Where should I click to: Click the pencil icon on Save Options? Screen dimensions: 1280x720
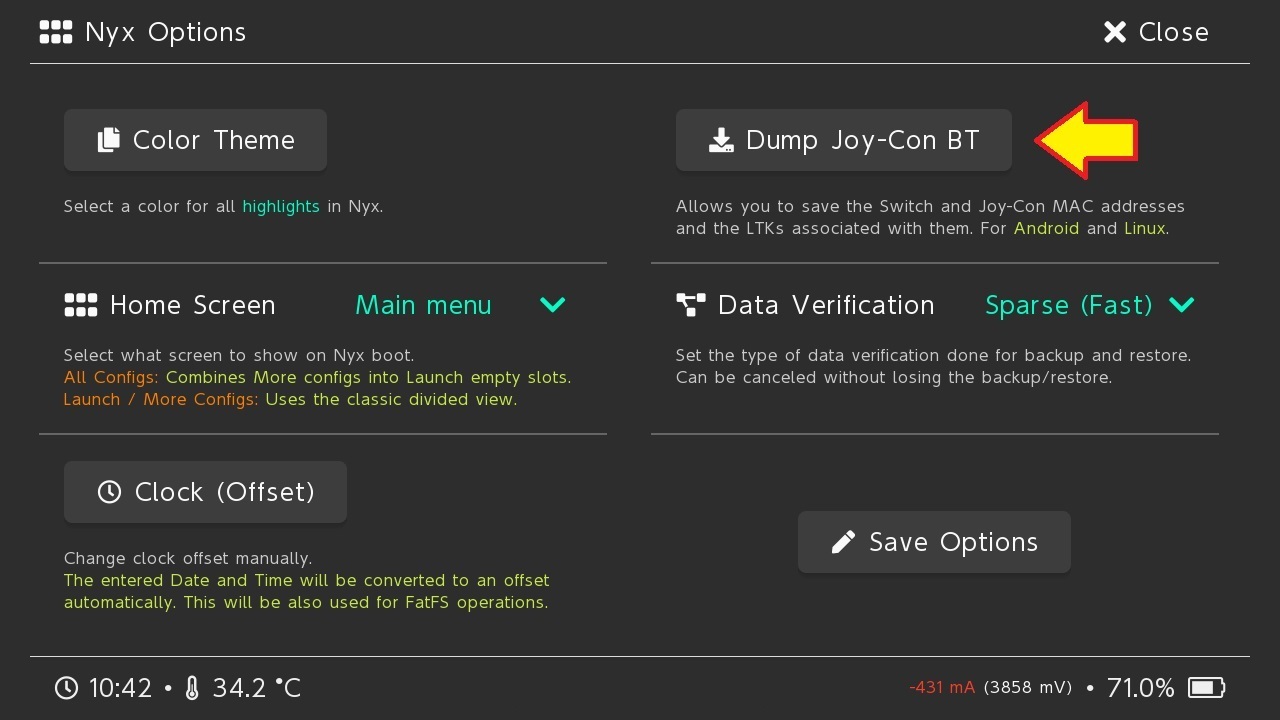(843, 542)
